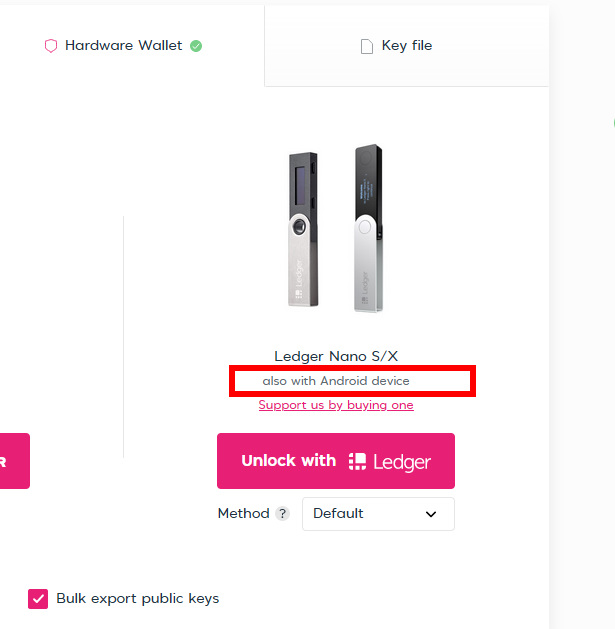This screenshot has height=629, width=615.
Task: Click the 'Bulk export public keys' label
Action: pyautogui.click(x=137, y=599)
